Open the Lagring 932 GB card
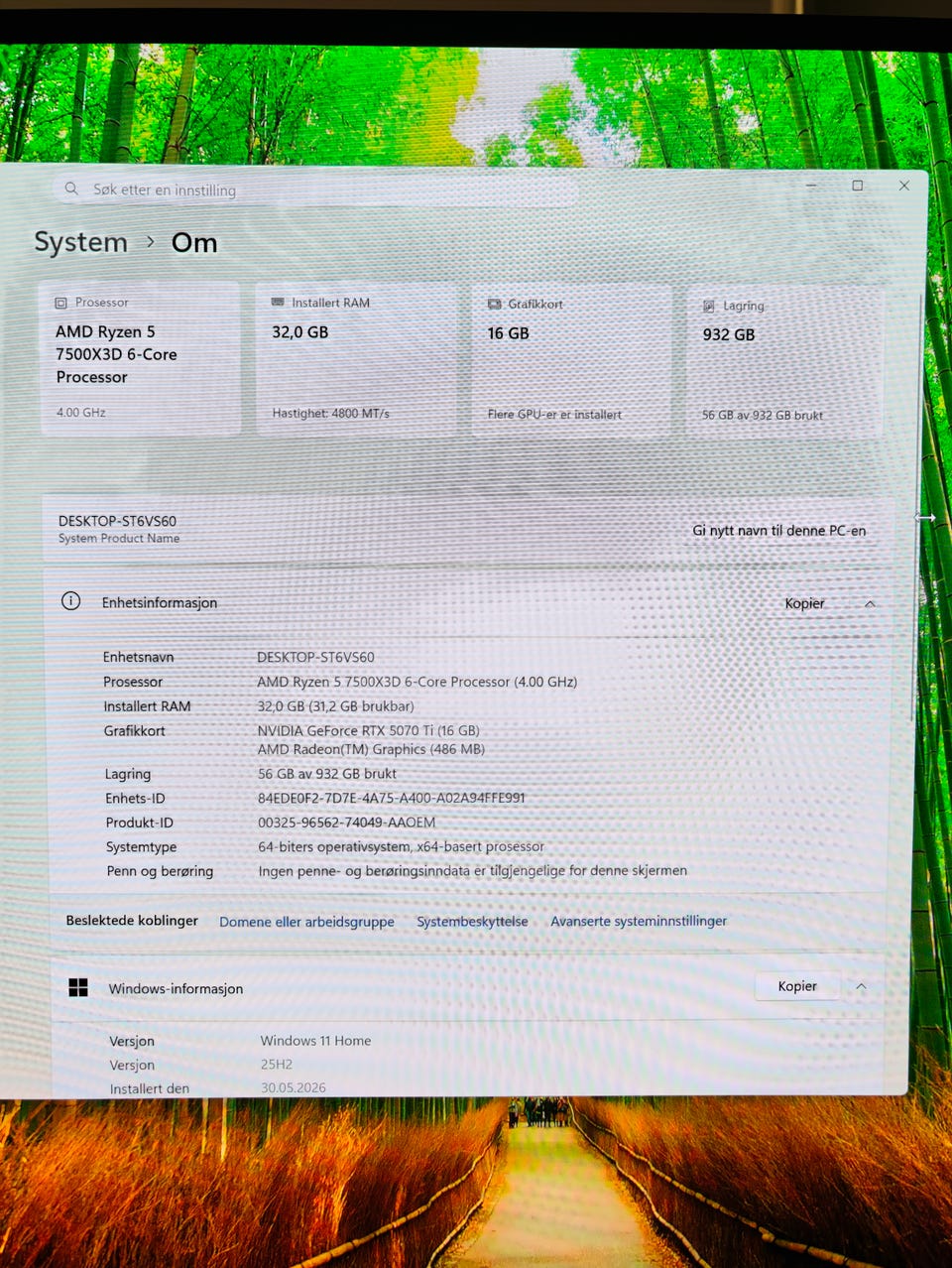 tap(784, 361)
